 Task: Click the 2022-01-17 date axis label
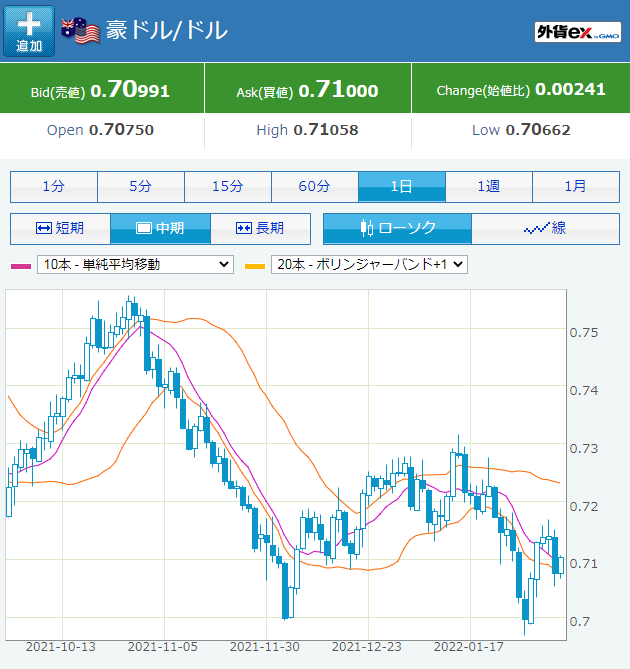(468, 647)
